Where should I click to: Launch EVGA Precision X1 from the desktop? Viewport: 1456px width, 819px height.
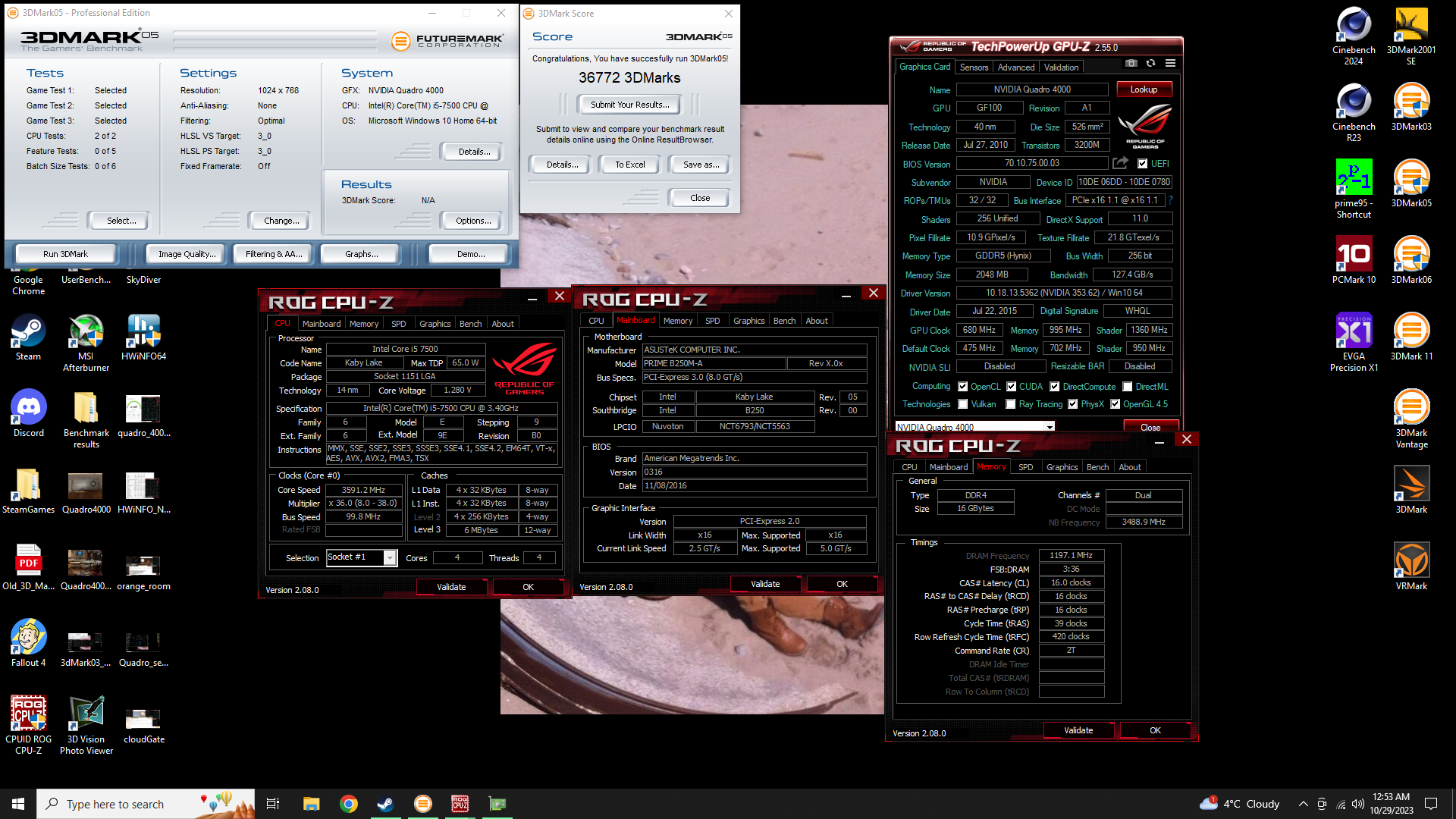pyautogui.click(x=1354, y=343)
